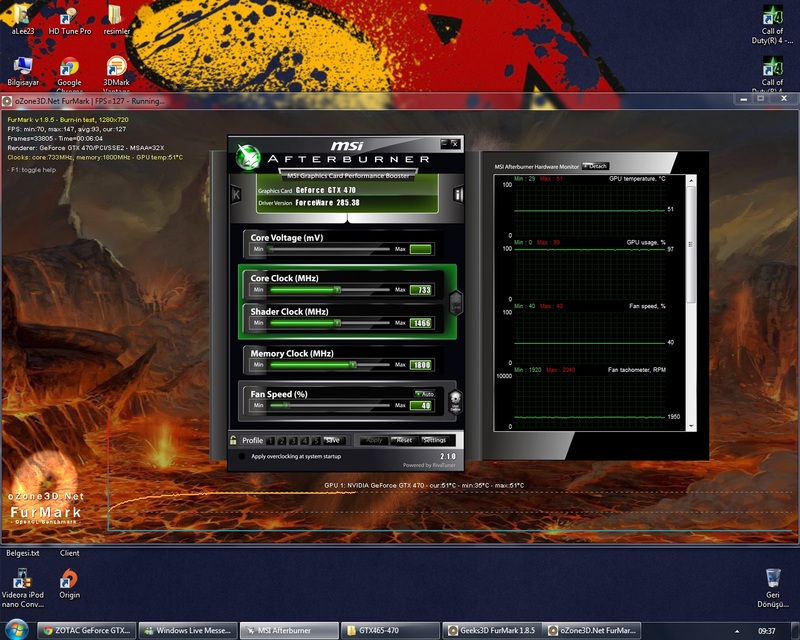Switch to MSI Afterburner taskbar item
The width and height of the screenshot is (800, 640).
(x=289, y=630)
